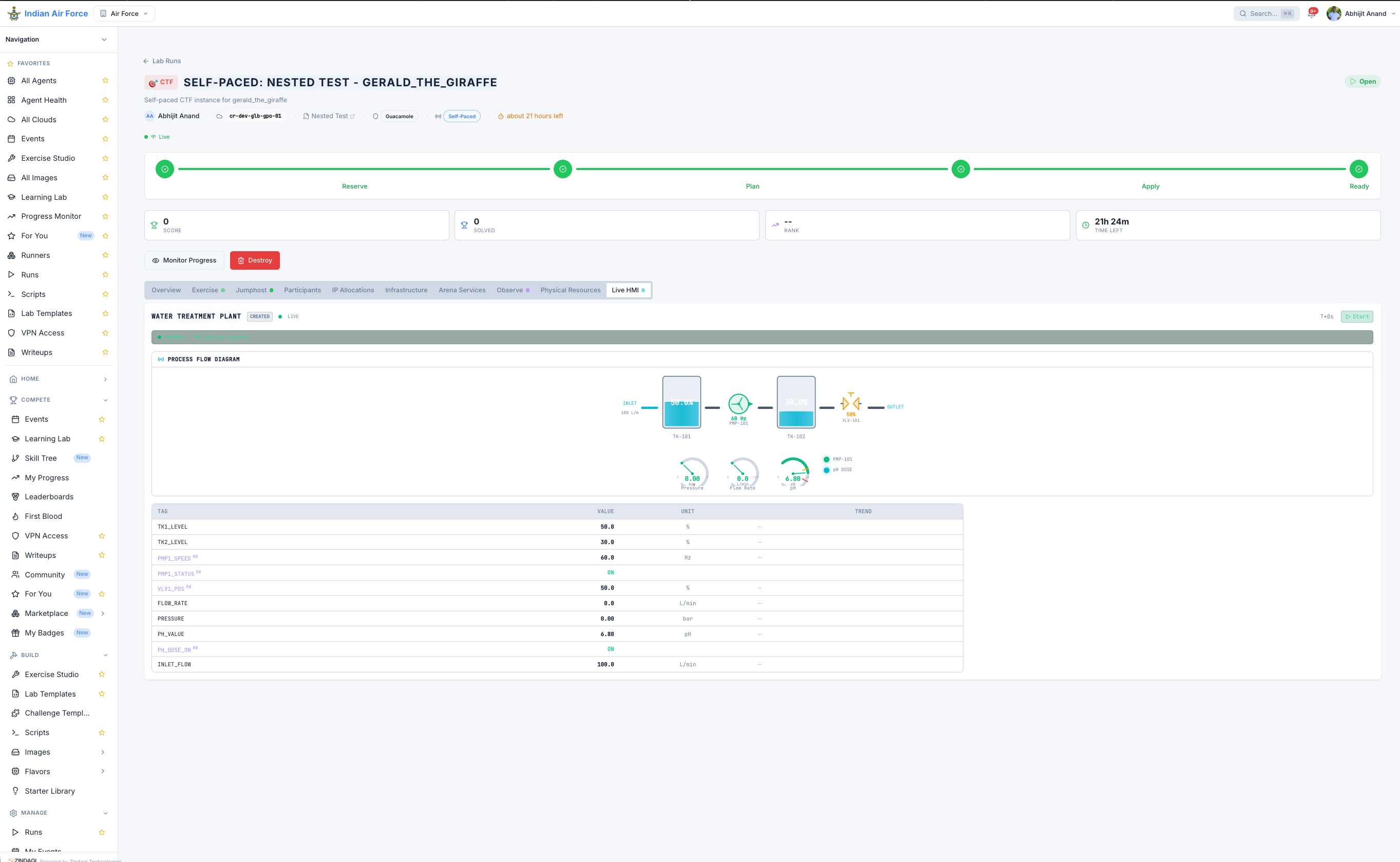Click the VLV-101 valve symbol
1400x862 pixels.
[x=850, y=403]
